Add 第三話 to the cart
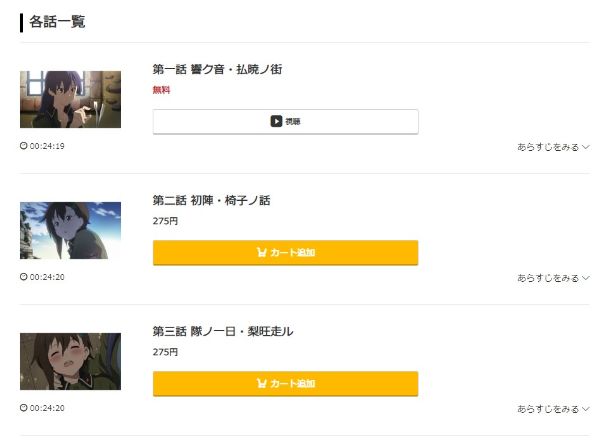 (x=285, y=384)
